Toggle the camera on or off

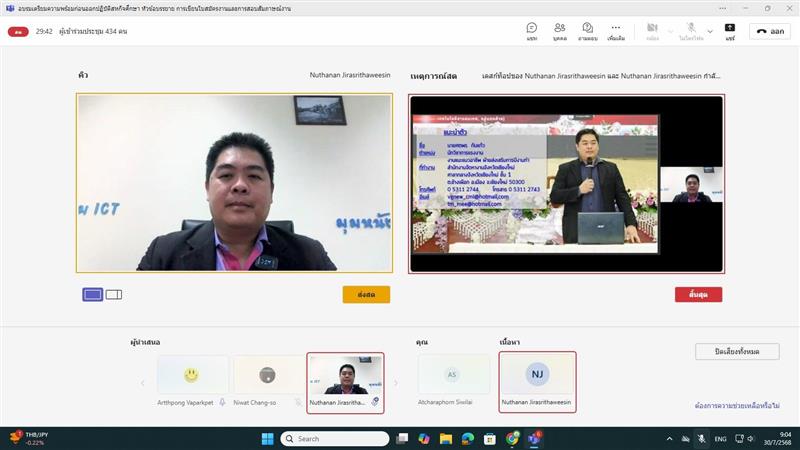coord(652,30)
